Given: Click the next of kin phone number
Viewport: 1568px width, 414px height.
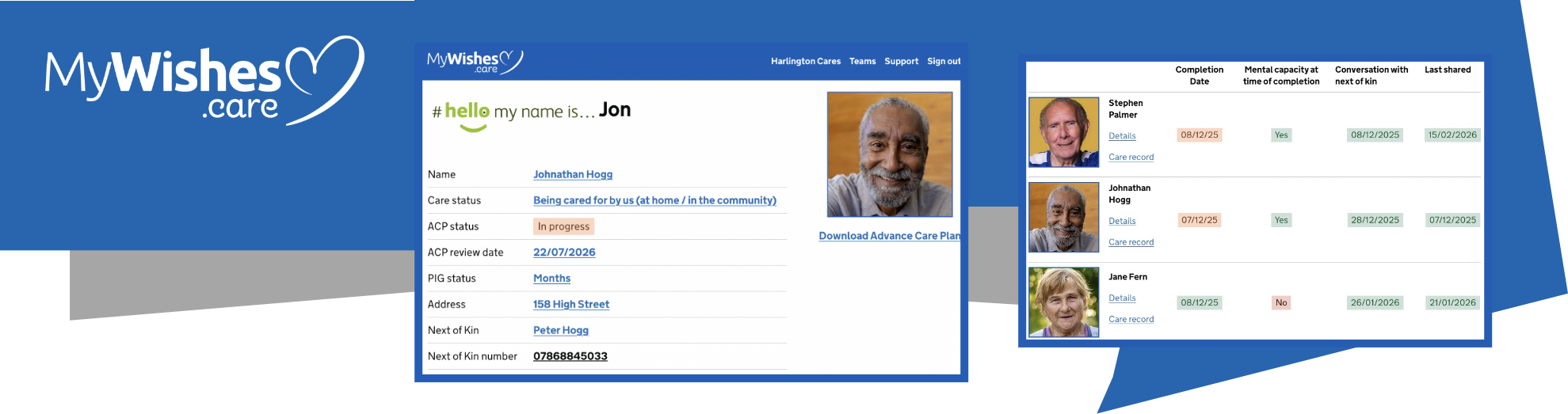Looking at the screenshot, I should 570,356.
